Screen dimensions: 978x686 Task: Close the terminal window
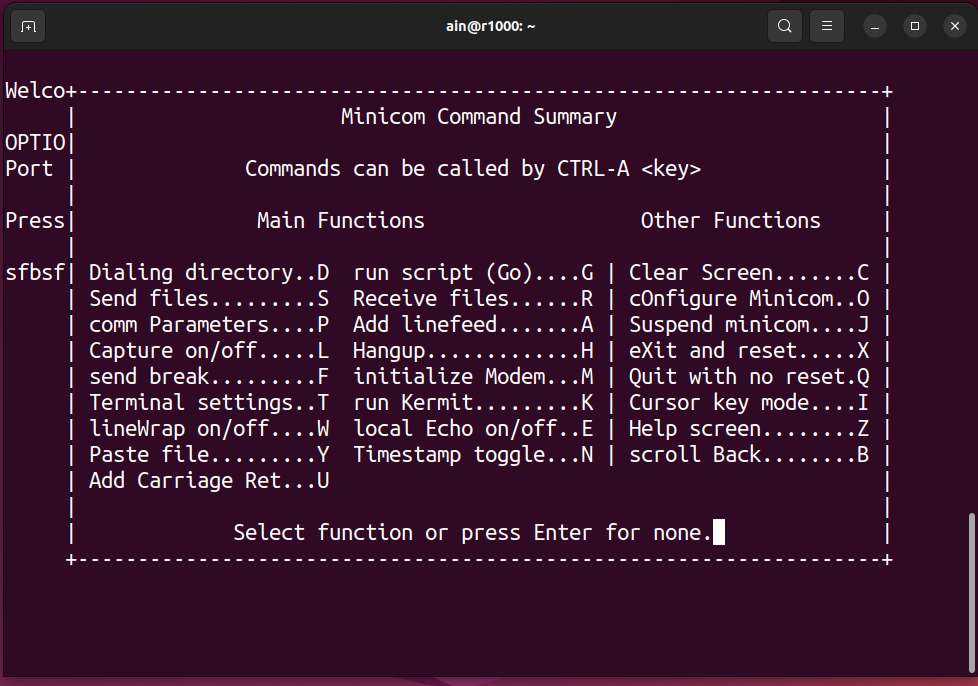955,26
